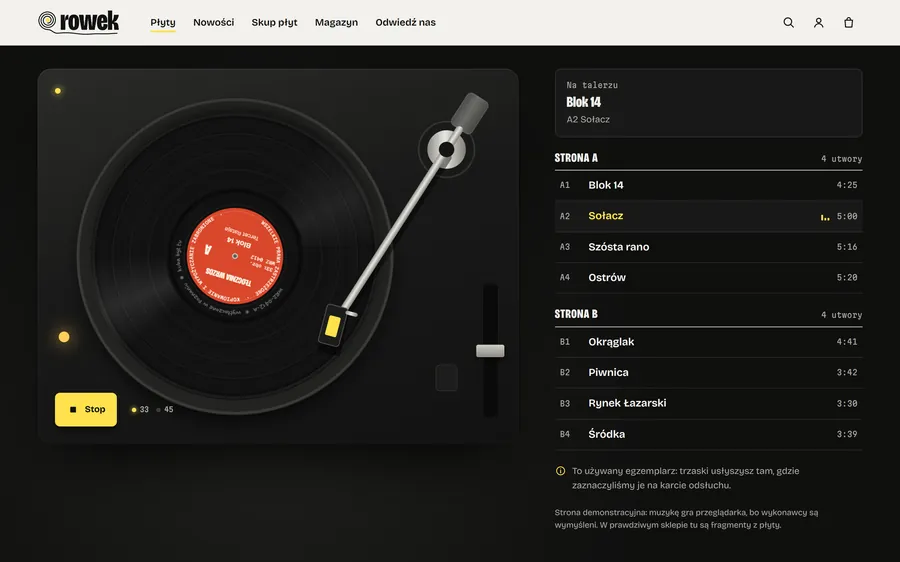Open the Nowości menu item

click(x=214, y=22)
